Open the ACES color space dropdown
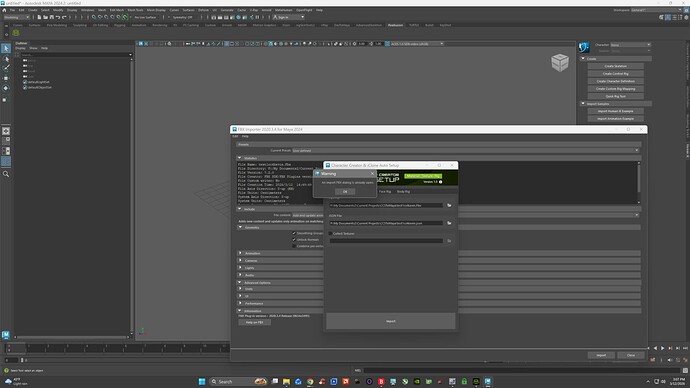 (417, 44)
